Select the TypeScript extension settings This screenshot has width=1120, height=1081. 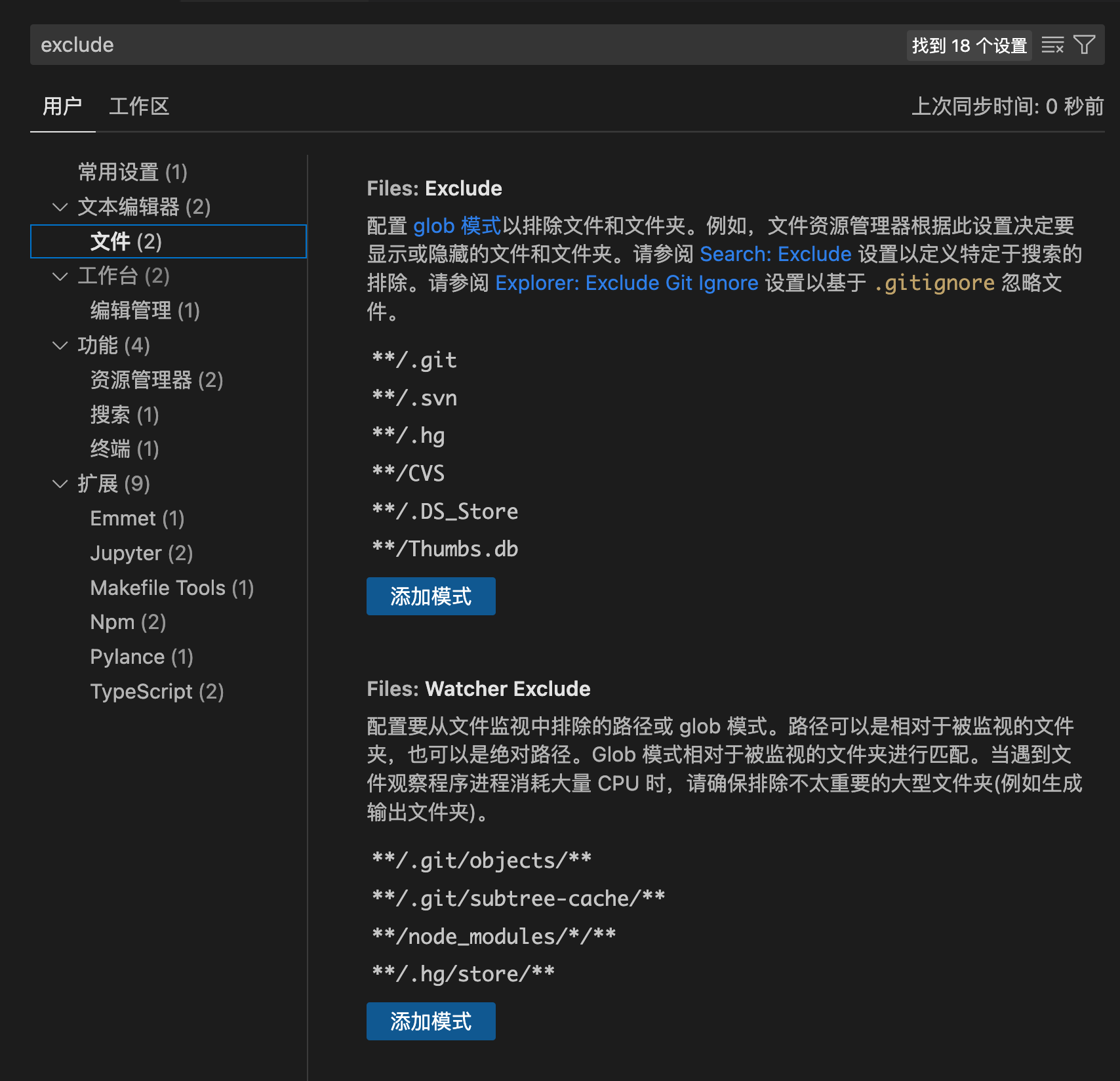click(x=156, y=691)
